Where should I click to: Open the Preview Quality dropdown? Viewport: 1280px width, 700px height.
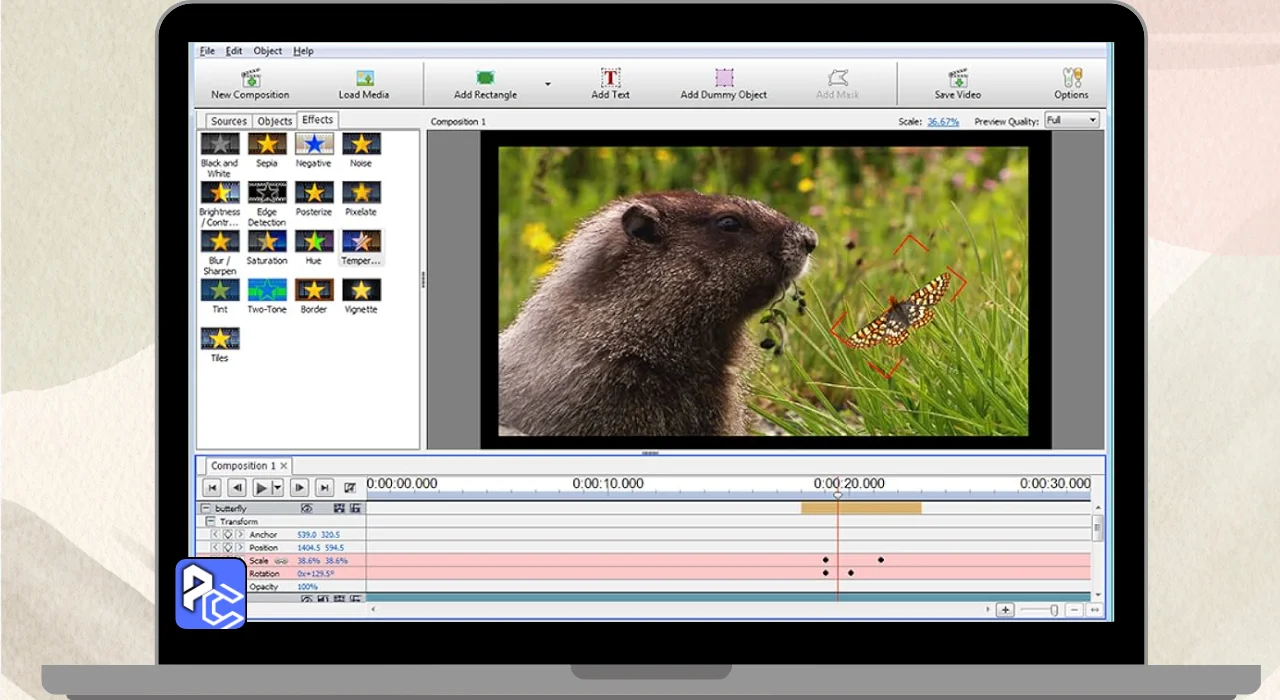1071,121
